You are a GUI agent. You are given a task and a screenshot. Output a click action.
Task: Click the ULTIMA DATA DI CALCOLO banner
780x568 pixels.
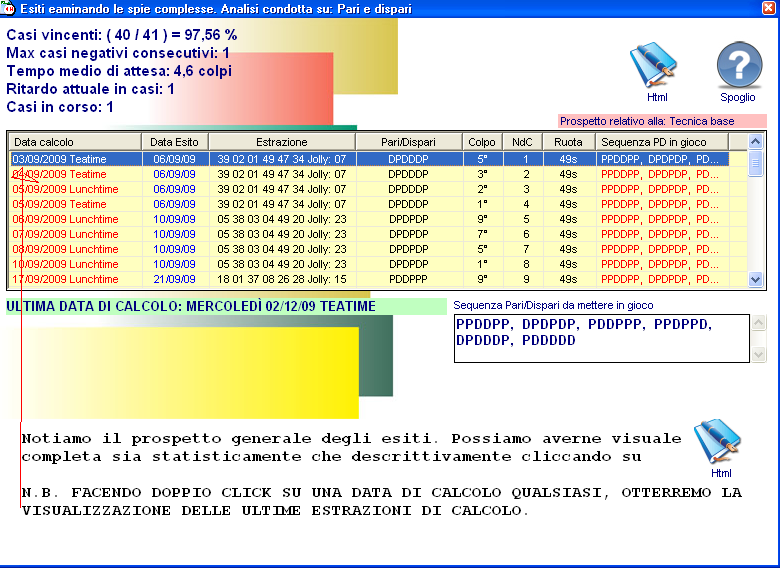[226, 306]
